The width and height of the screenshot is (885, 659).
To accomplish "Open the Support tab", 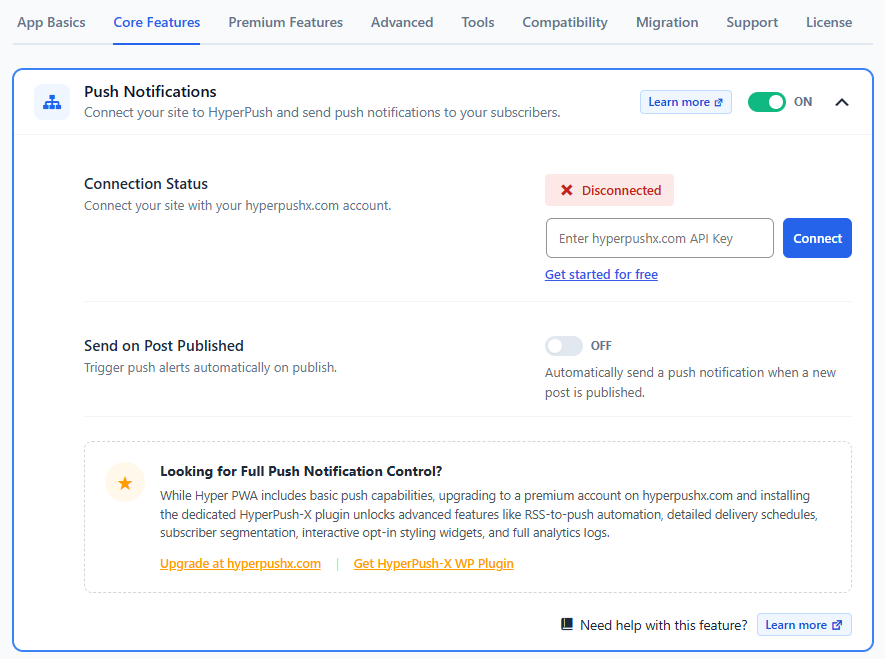I will 752,23.
